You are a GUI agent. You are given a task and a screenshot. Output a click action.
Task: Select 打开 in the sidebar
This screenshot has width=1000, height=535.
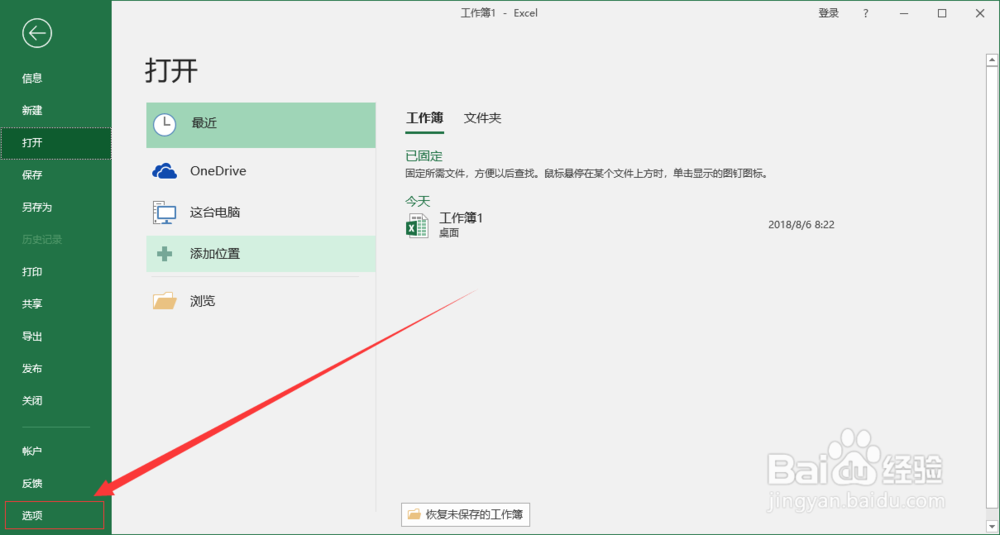click(x=55, y=143)
